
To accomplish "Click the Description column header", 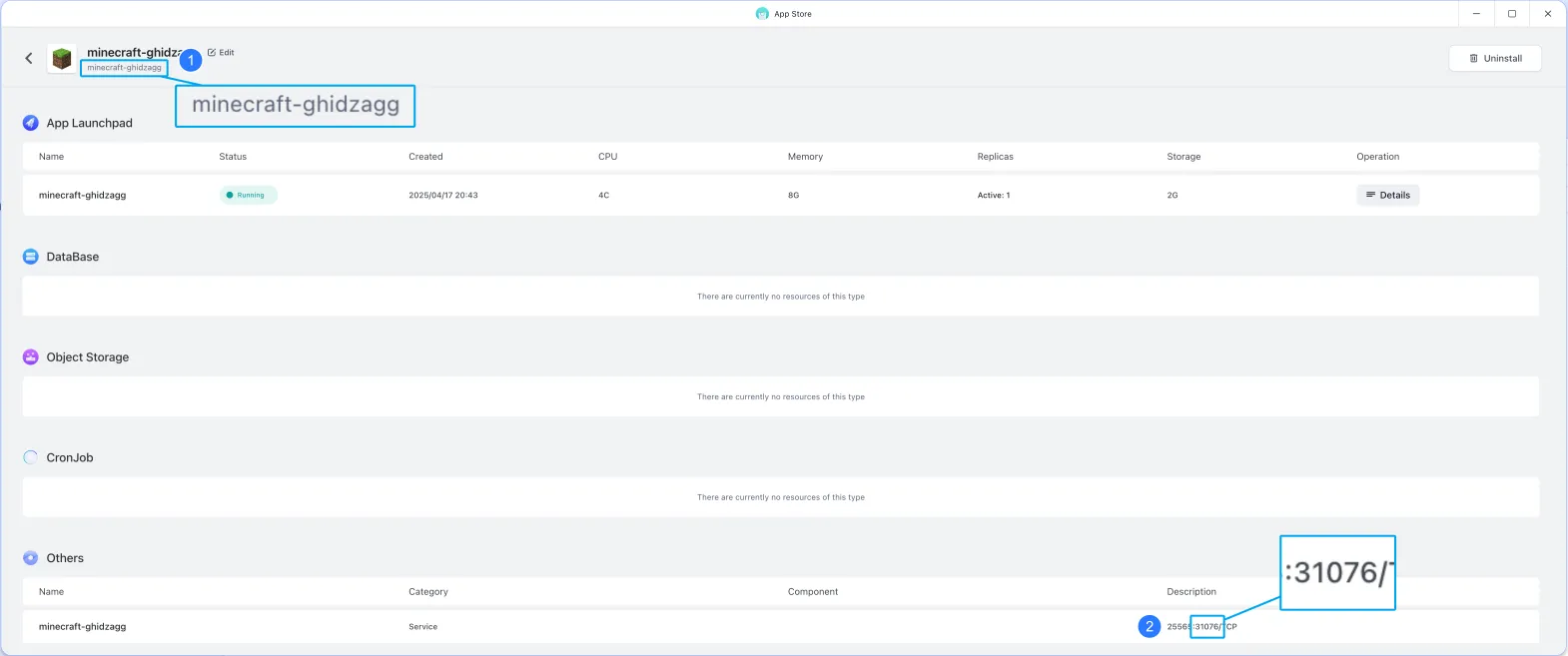I will click(x=1191, y=592).
